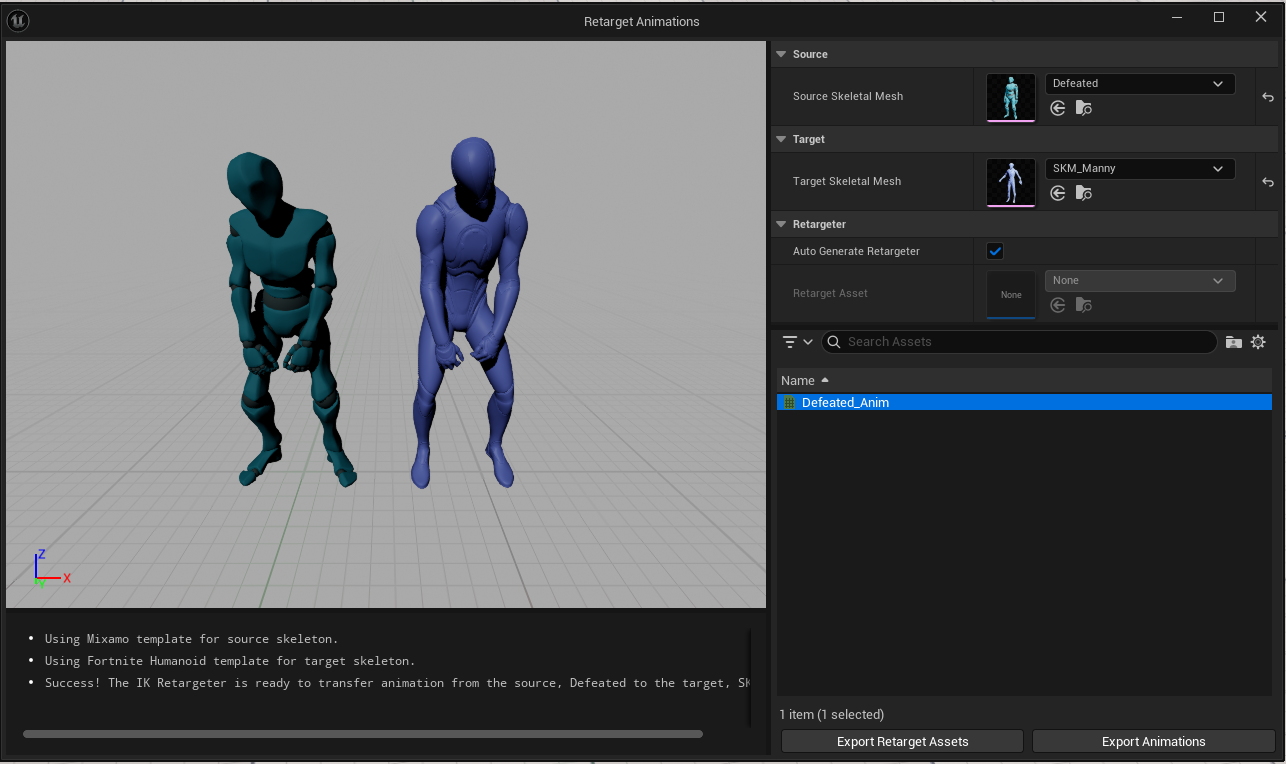The image size is (1286, 764).
Task: Open the asset filter options dropdown
Action: (797, 342)
